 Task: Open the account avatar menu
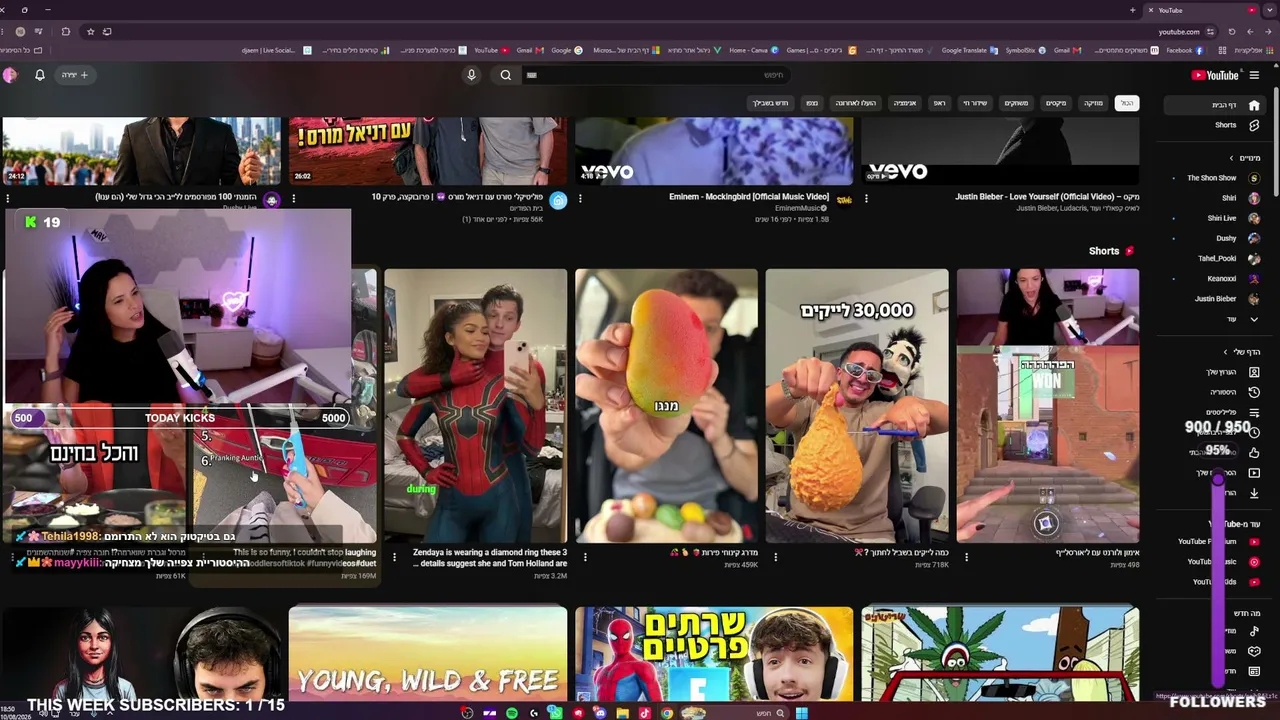10,75
